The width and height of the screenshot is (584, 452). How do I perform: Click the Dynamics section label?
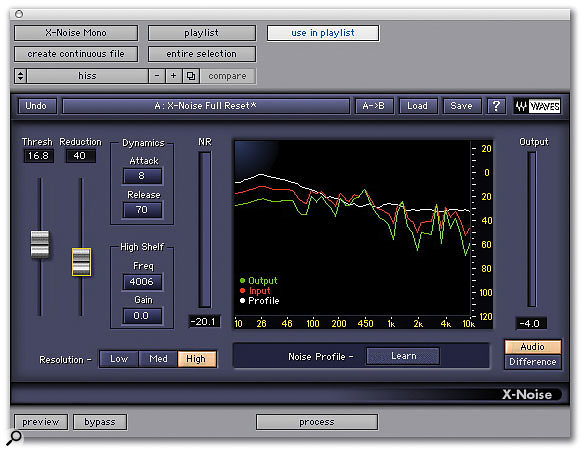point(143,143)
